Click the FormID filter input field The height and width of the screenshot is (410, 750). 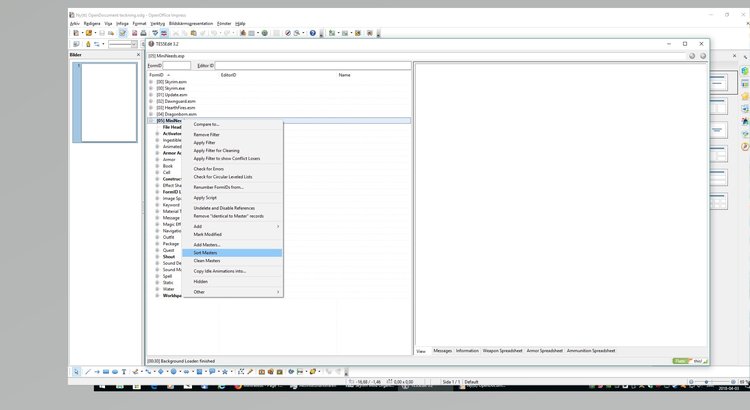point(176,66)
